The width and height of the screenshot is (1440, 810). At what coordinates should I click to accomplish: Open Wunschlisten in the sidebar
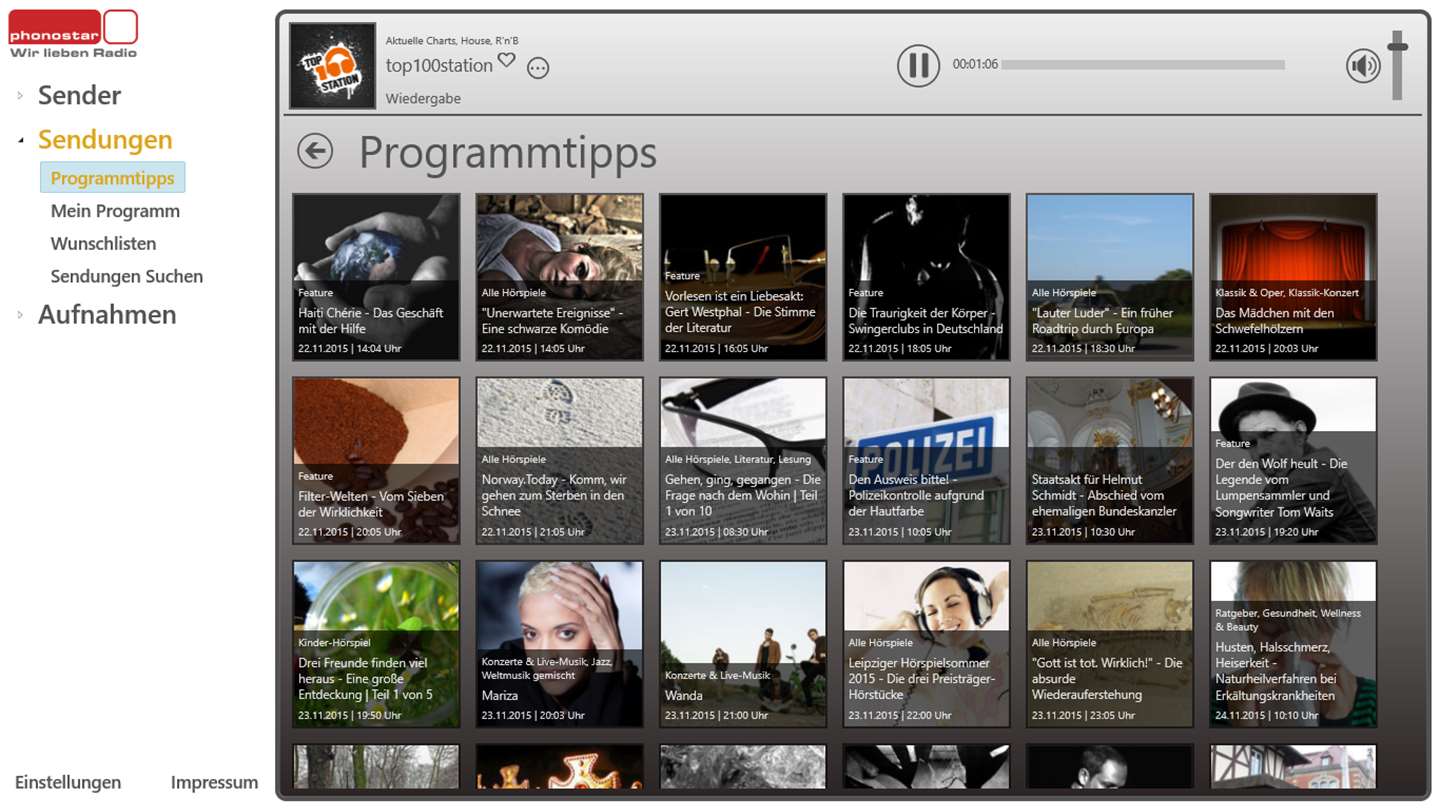[x=103, y=244]
